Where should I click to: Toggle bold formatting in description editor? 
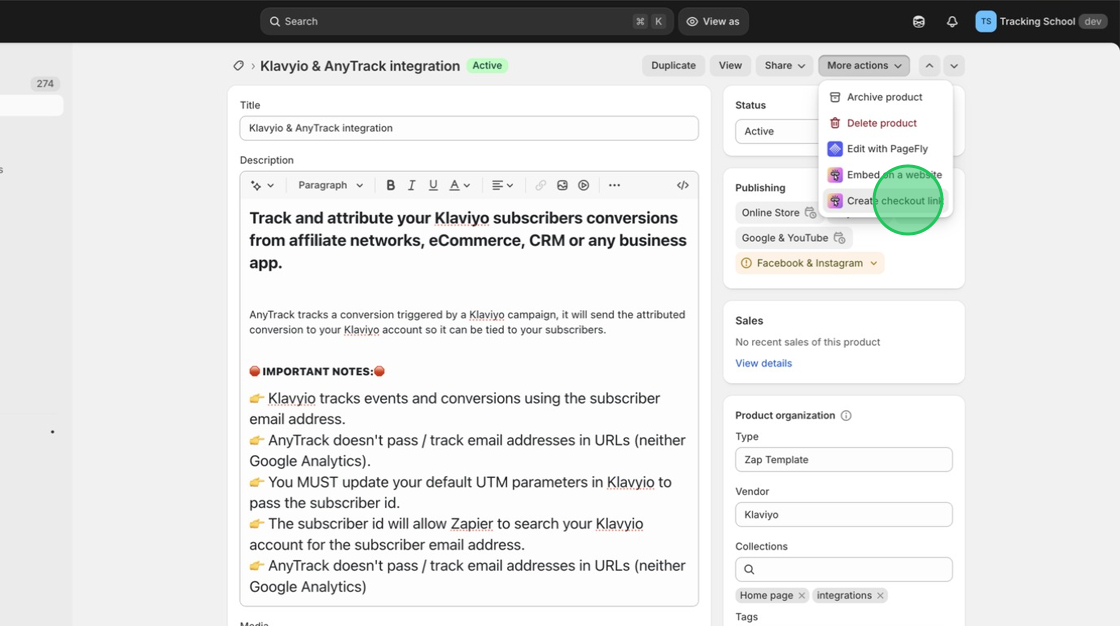point(391,185)
